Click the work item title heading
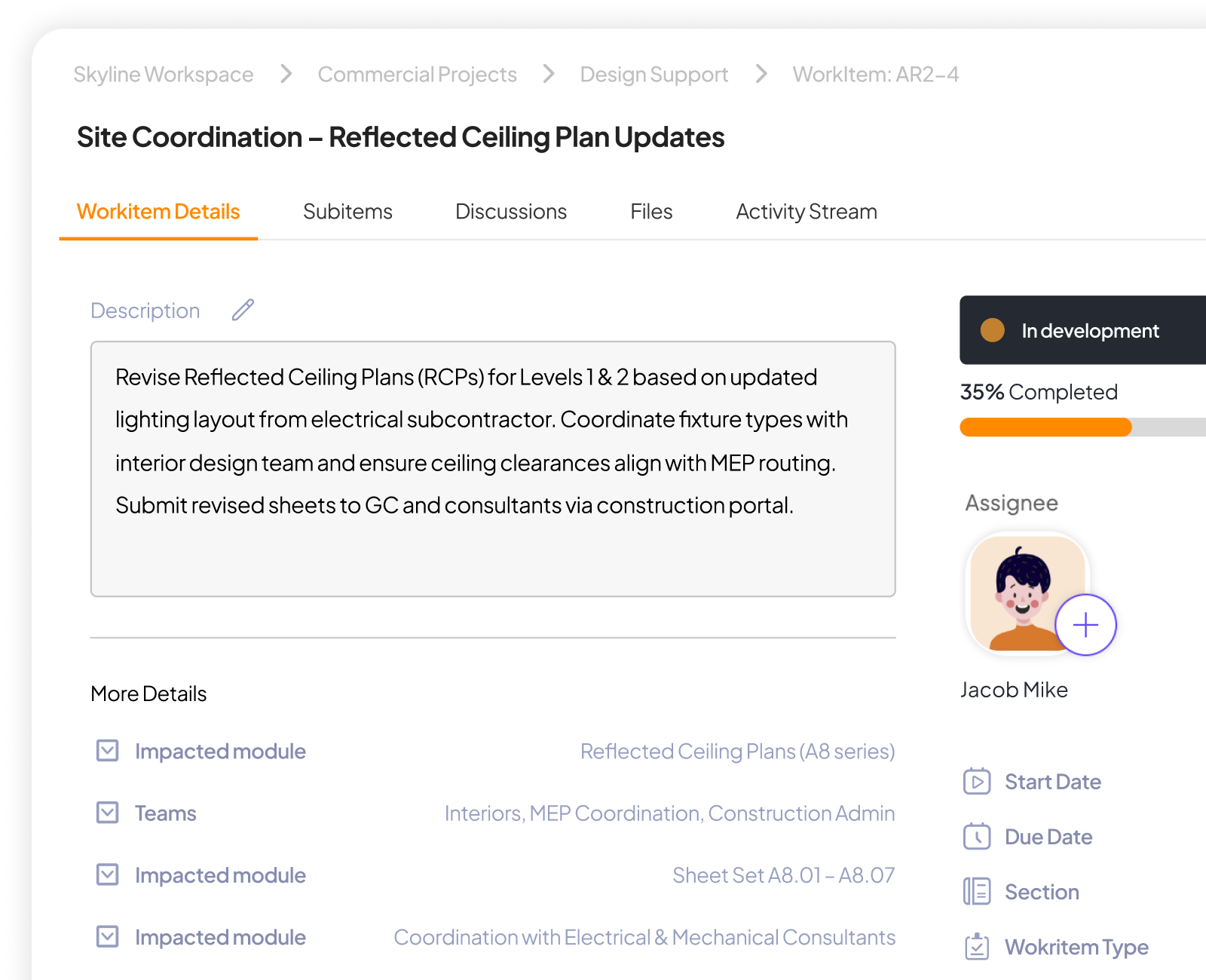This screenshot has width=1206, height=980. tap(400, 137)
